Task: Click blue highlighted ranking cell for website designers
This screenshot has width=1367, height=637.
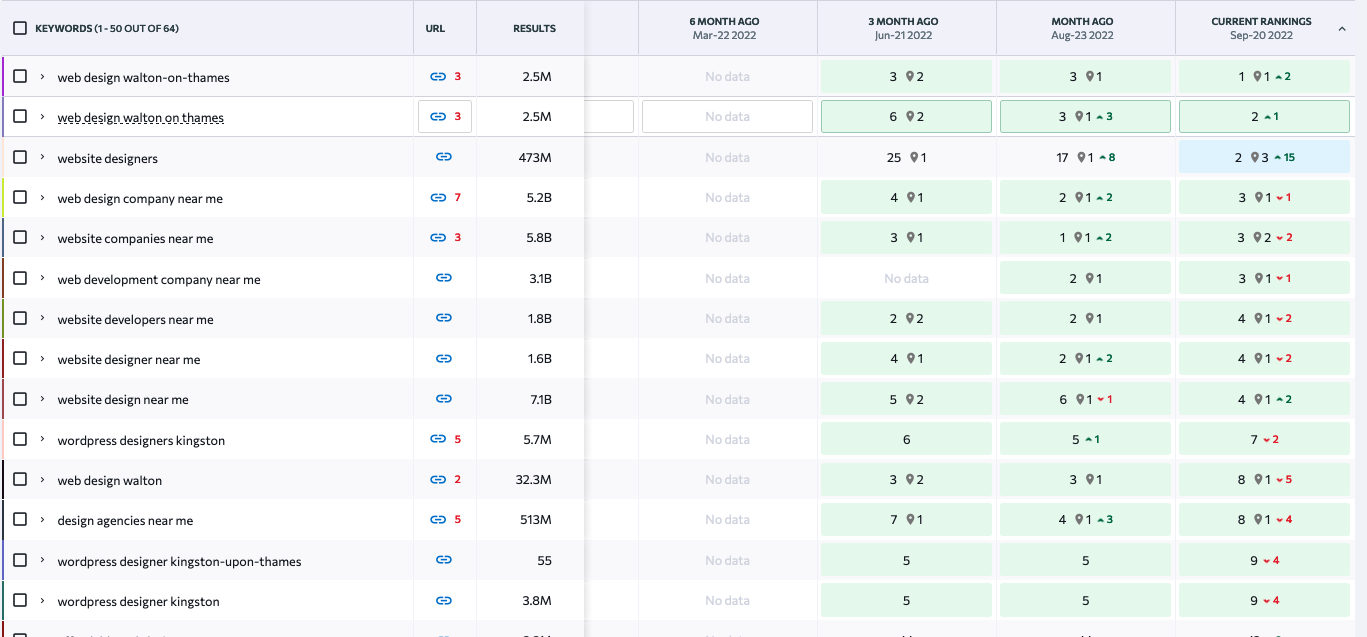Action: click(x=1264, y=157)
